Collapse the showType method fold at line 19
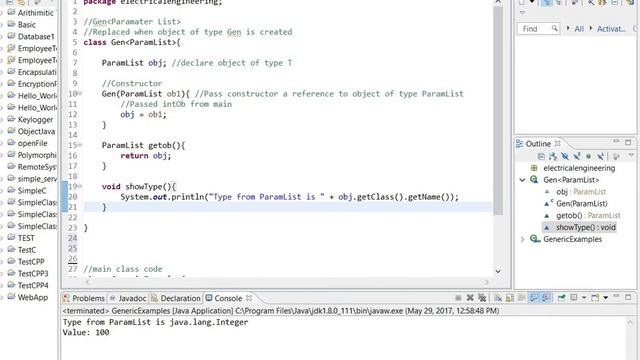640x360 pixels. pos(80,186)
